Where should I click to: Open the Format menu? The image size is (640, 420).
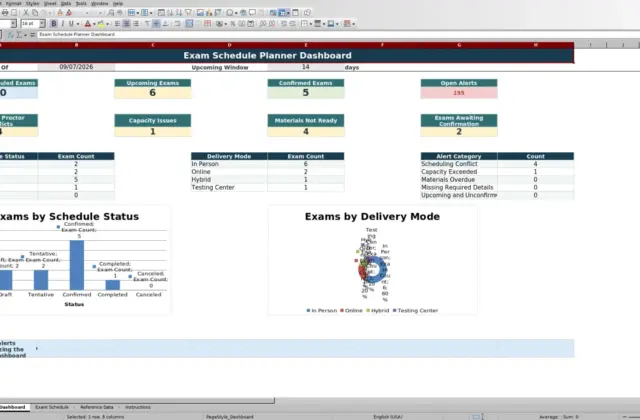point(13,3)
